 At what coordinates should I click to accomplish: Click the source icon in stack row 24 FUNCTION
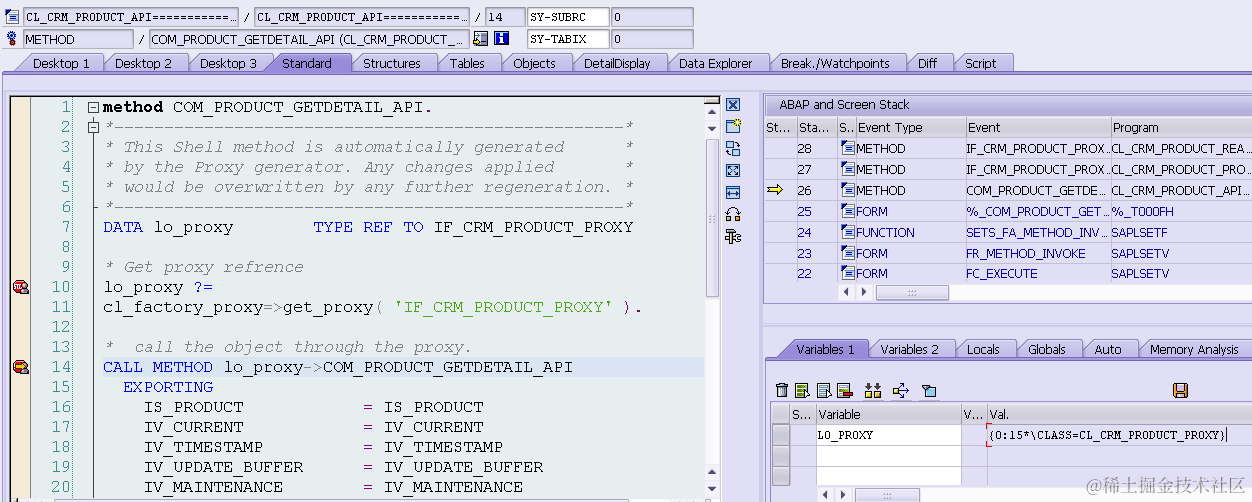[847, 232]
